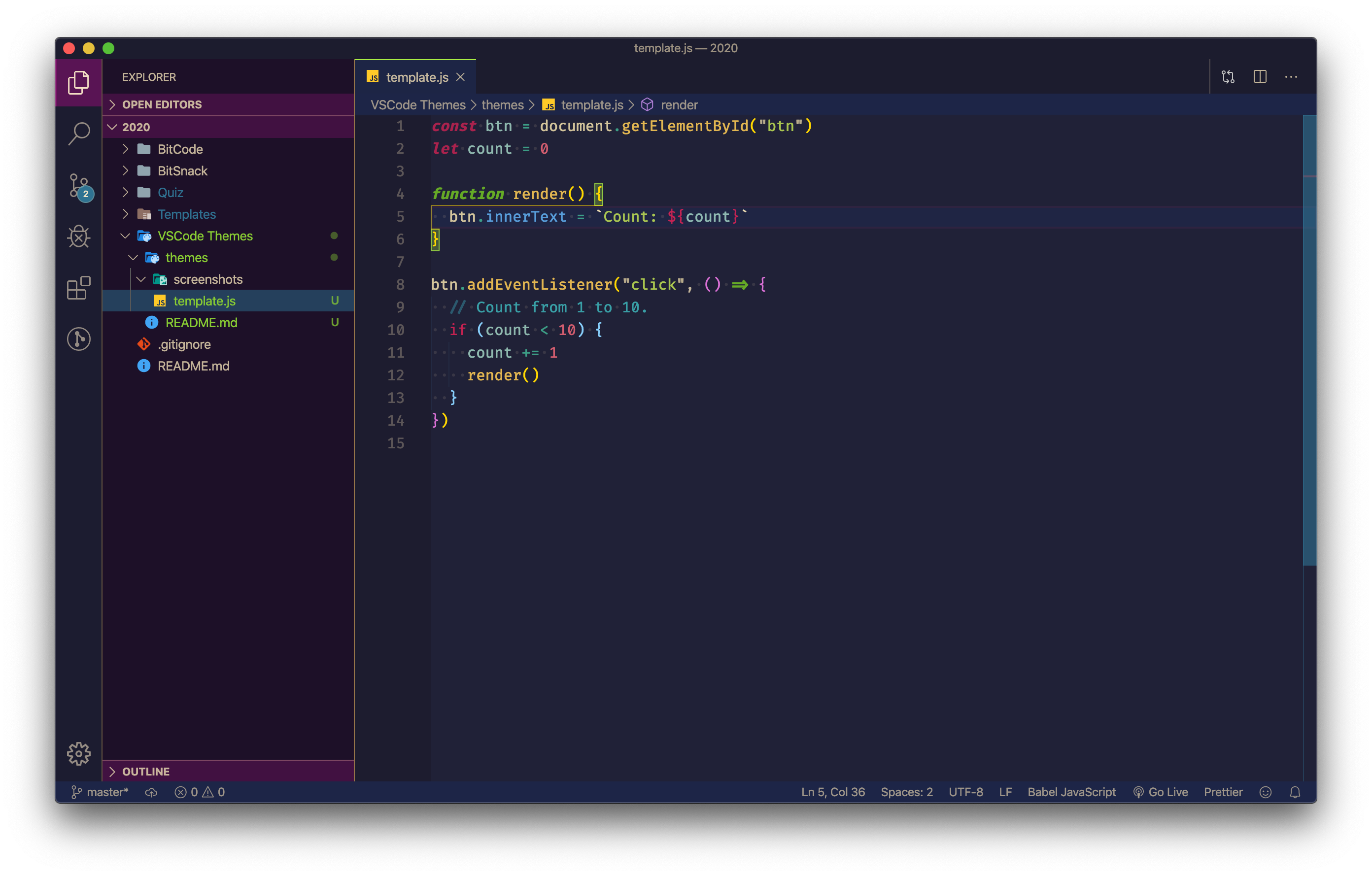1372x876 pixels.
Task: Open the Manage settings gear
Action: (79, 753)
